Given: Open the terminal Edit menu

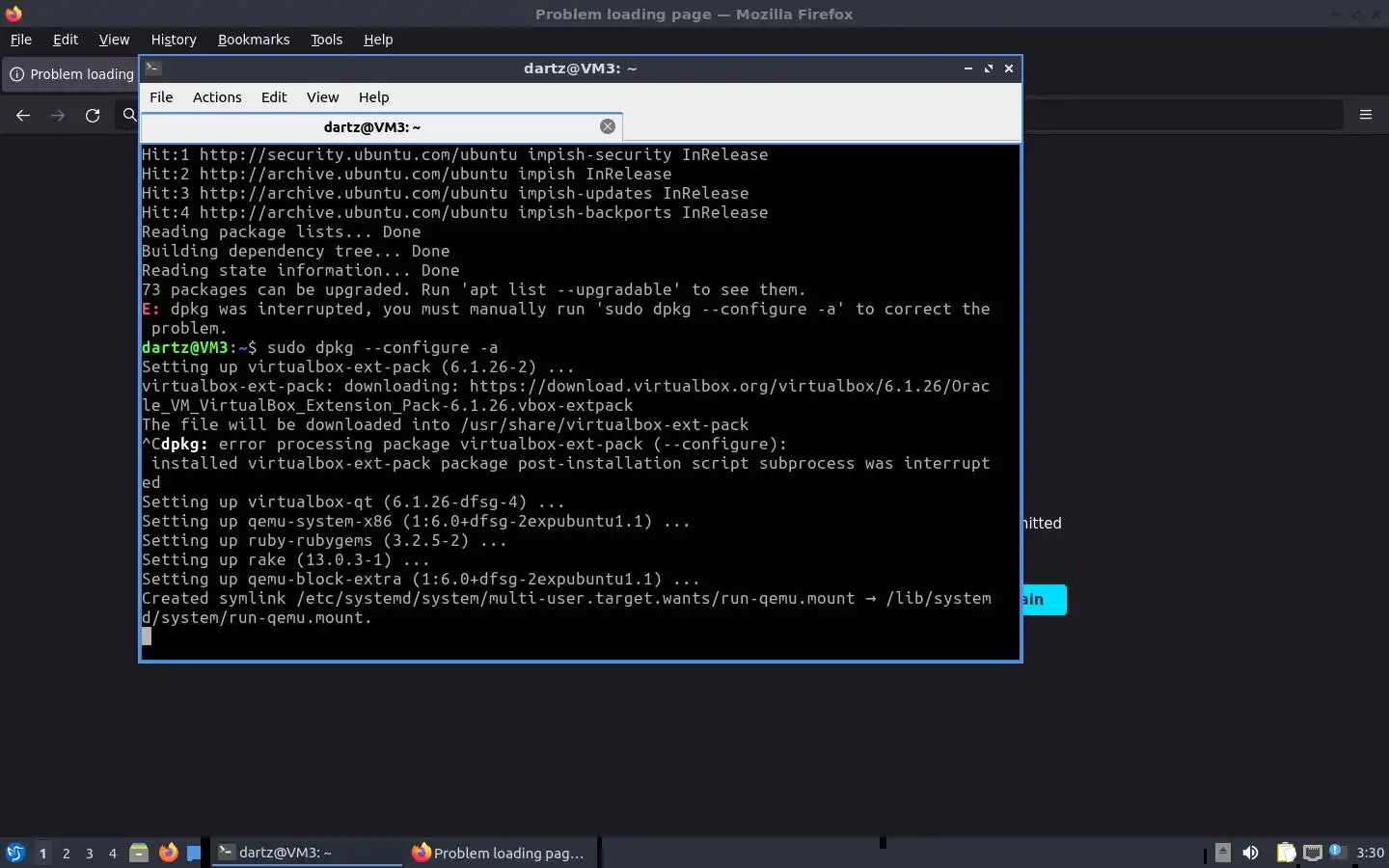Looking at the screenshot, I should coord(274,97).
